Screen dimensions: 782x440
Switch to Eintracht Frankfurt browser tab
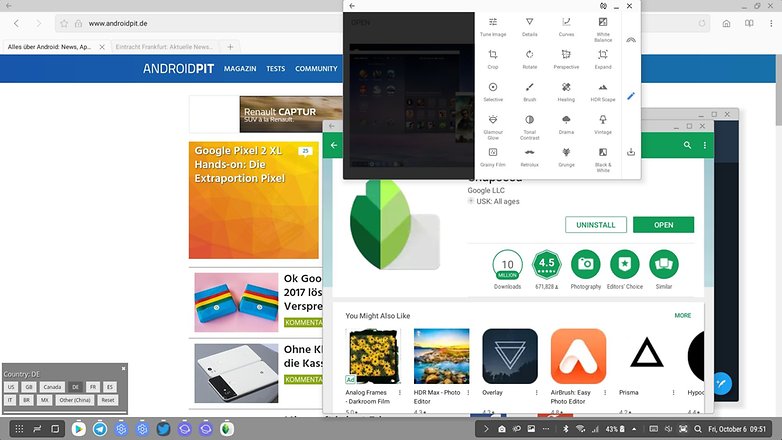coord(164,47)
